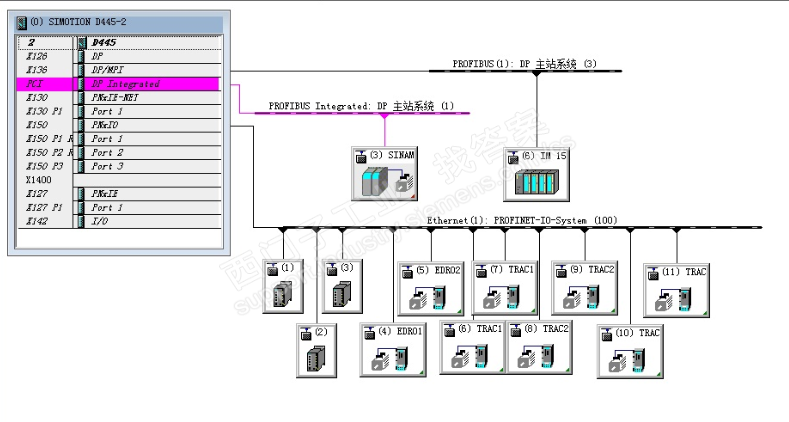Select the SINAMICS drive station icon (3)
789x422 pixels.
coord(384,174)
